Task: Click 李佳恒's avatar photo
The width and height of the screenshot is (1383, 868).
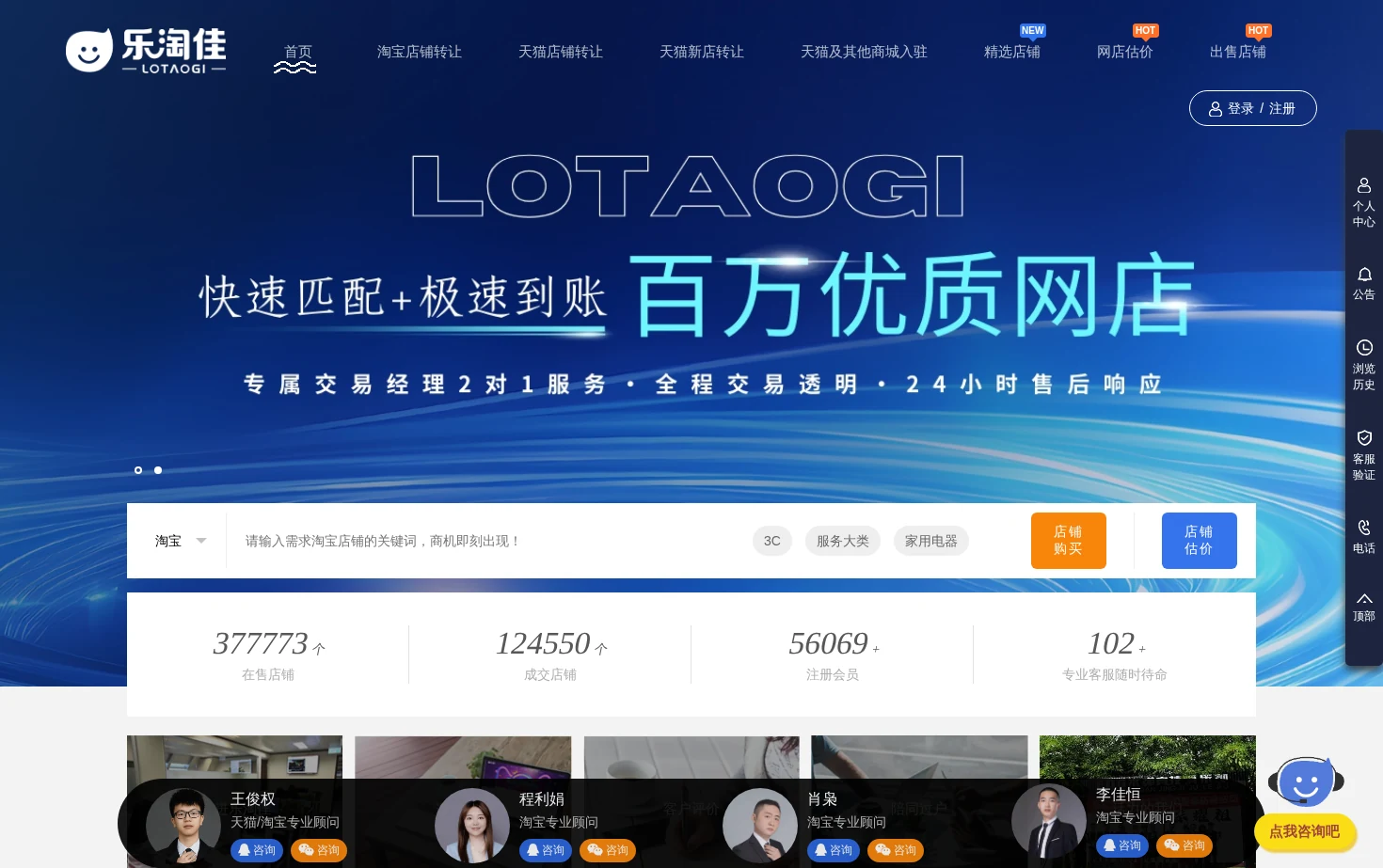Action: [x=1049, y=821]
